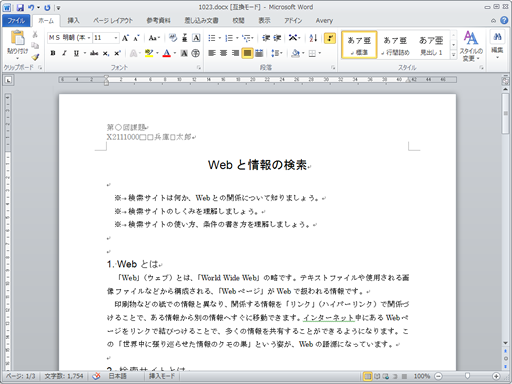Toggle Justify alignment

[x=247, y=53]
